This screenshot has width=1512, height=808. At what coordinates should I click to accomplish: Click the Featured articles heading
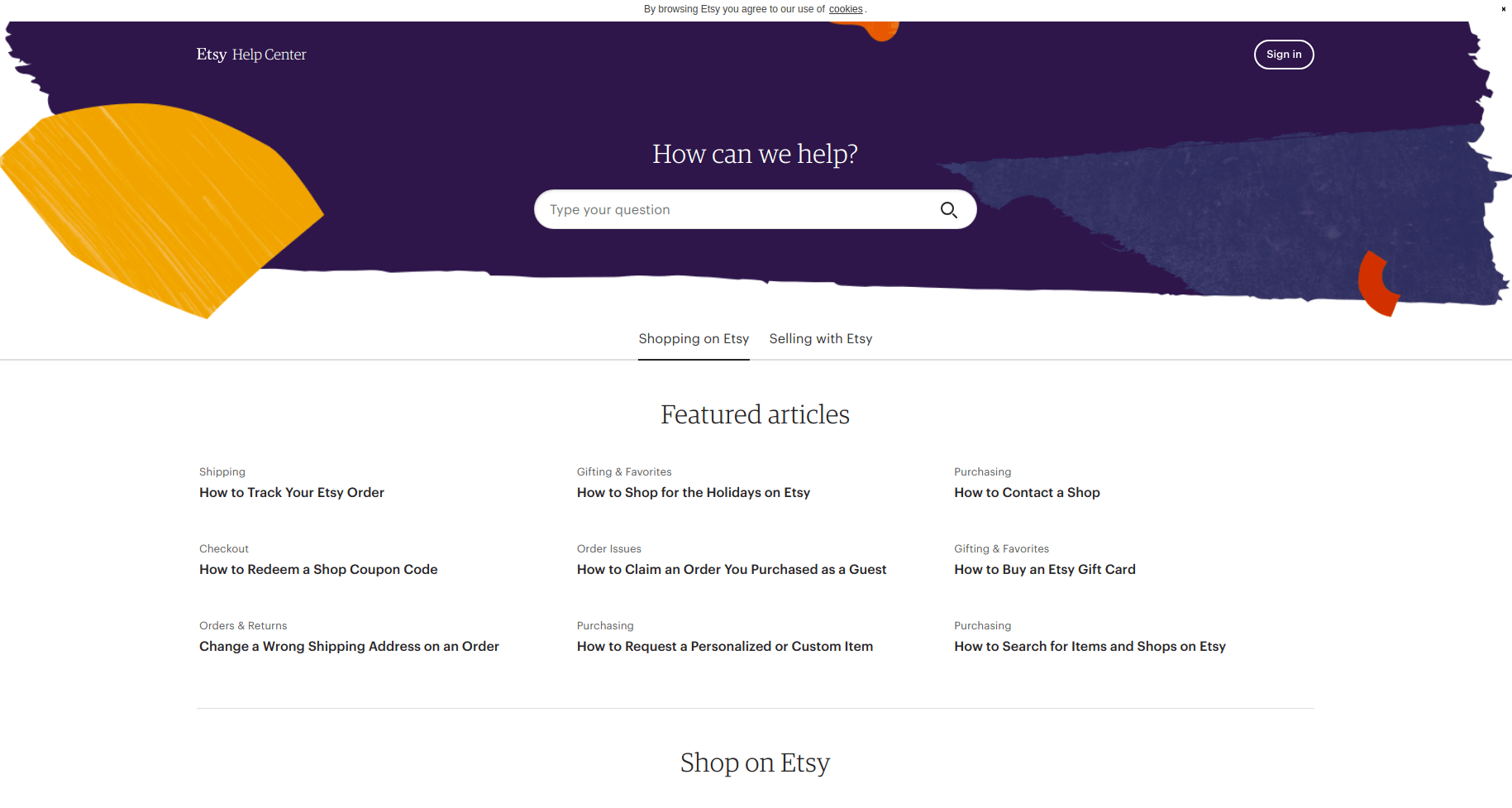755,414
